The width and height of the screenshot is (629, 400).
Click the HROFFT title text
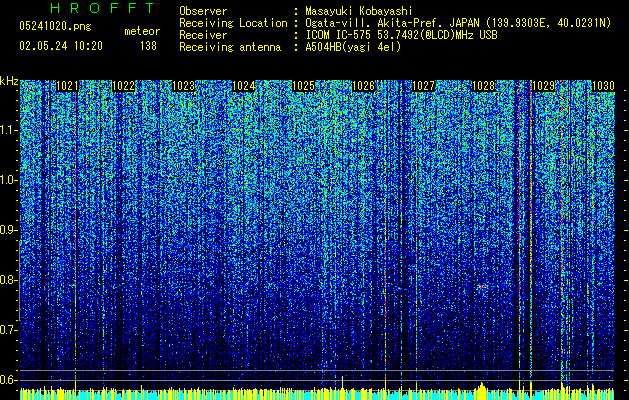(103, 8)
